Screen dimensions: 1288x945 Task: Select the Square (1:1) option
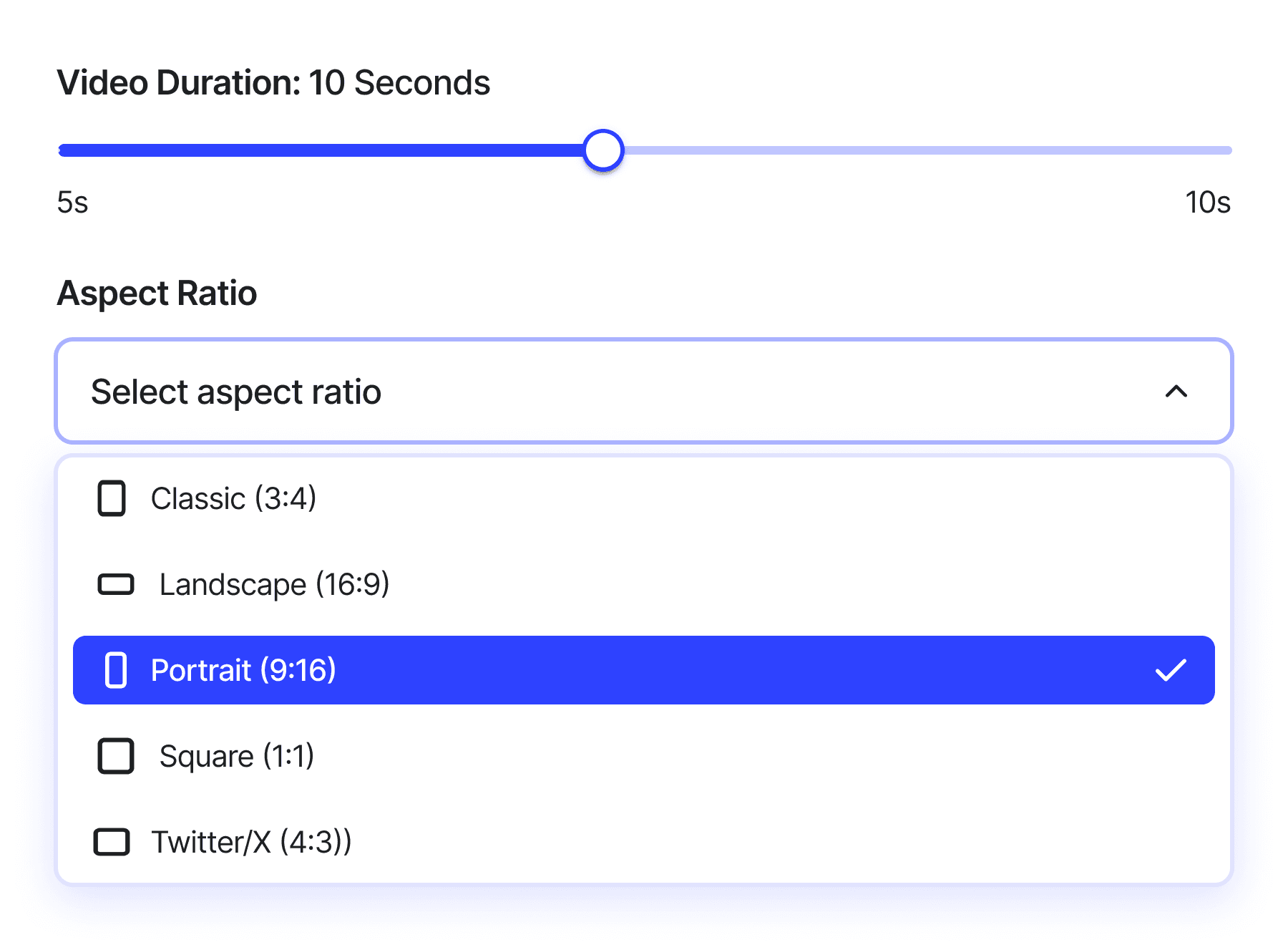click(236, 756)
